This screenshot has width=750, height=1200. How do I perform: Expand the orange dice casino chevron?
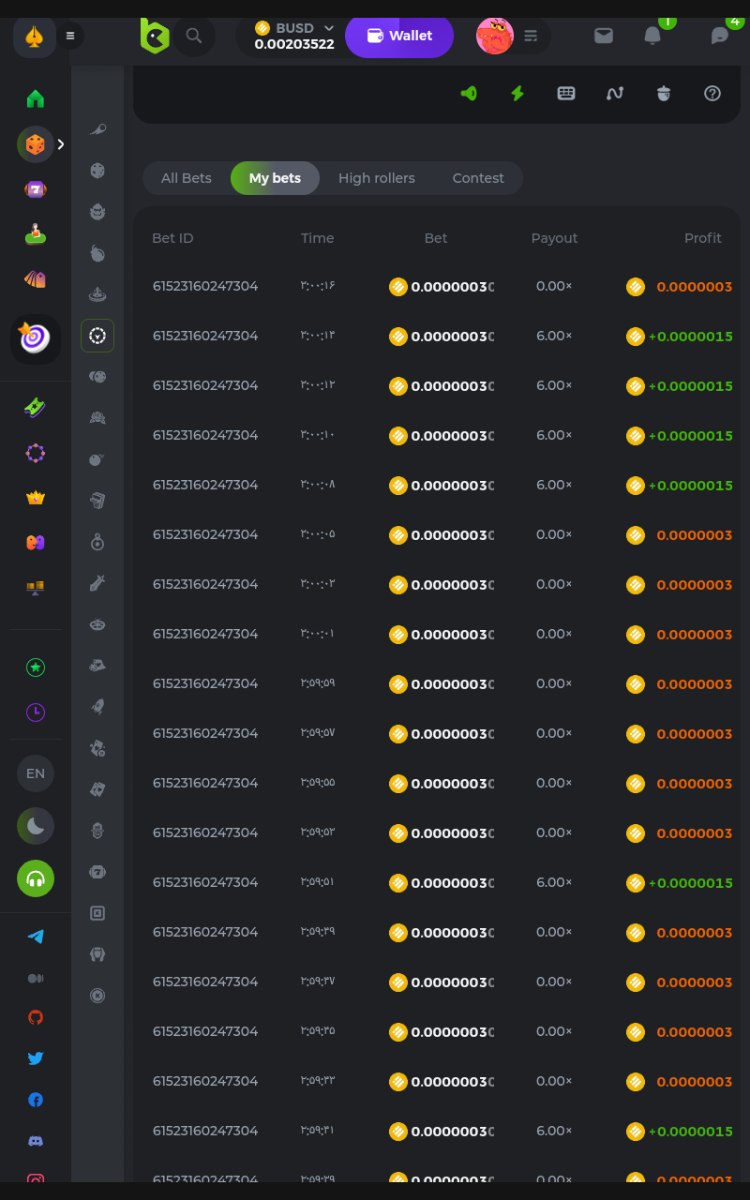[x=61, y=145]
